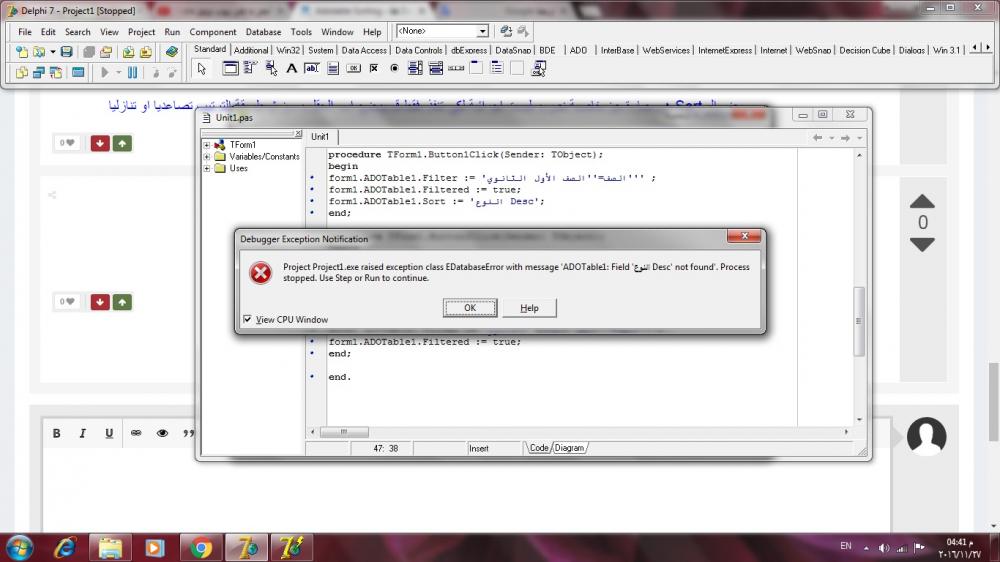Open the Open-file dropdown arrow in toolbar

point(53,52)
